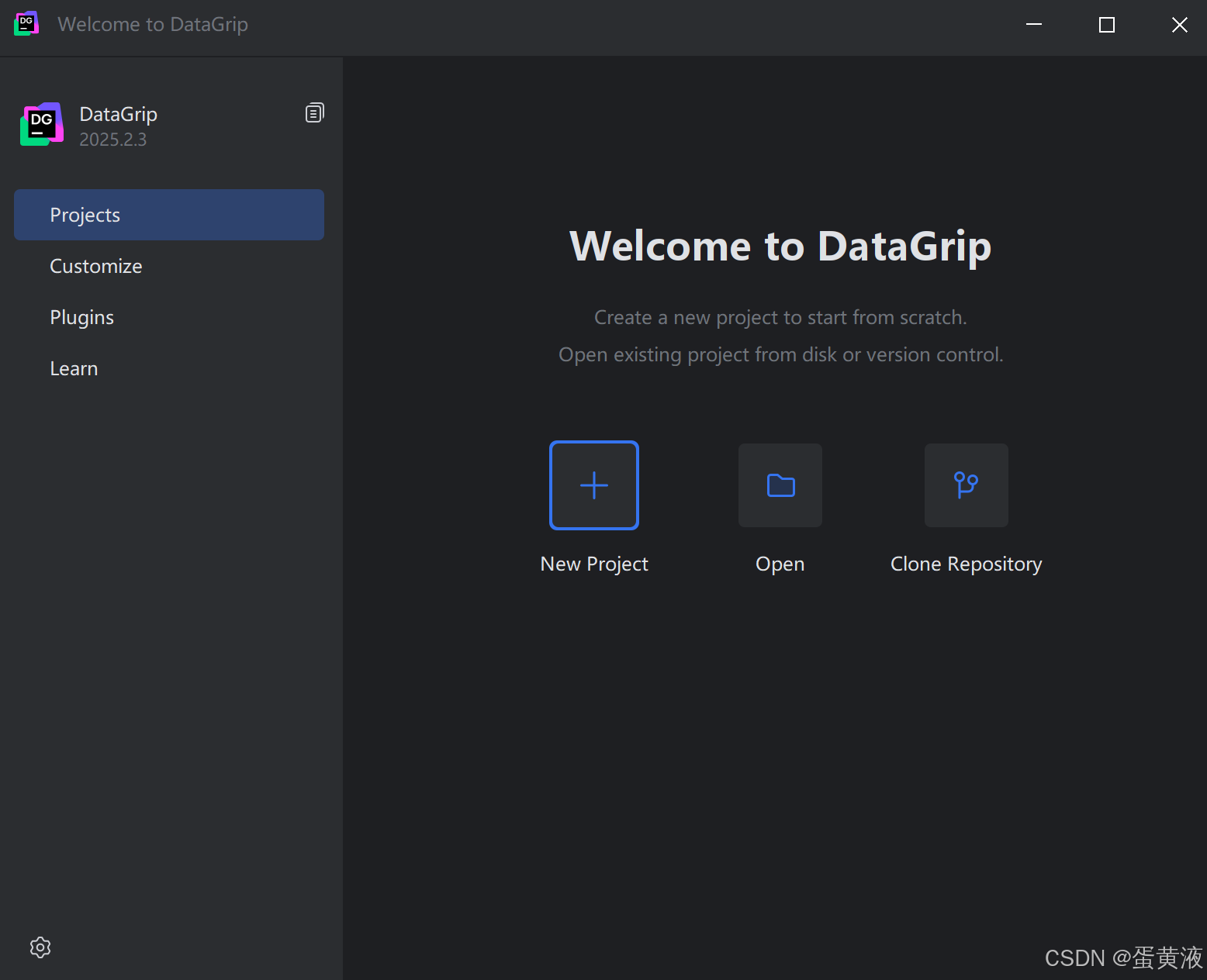Image resolution: width=1207 pixels, height=980 pixels.
Task: Click the Clone Repository branch icon
Action: click(967, 485)
